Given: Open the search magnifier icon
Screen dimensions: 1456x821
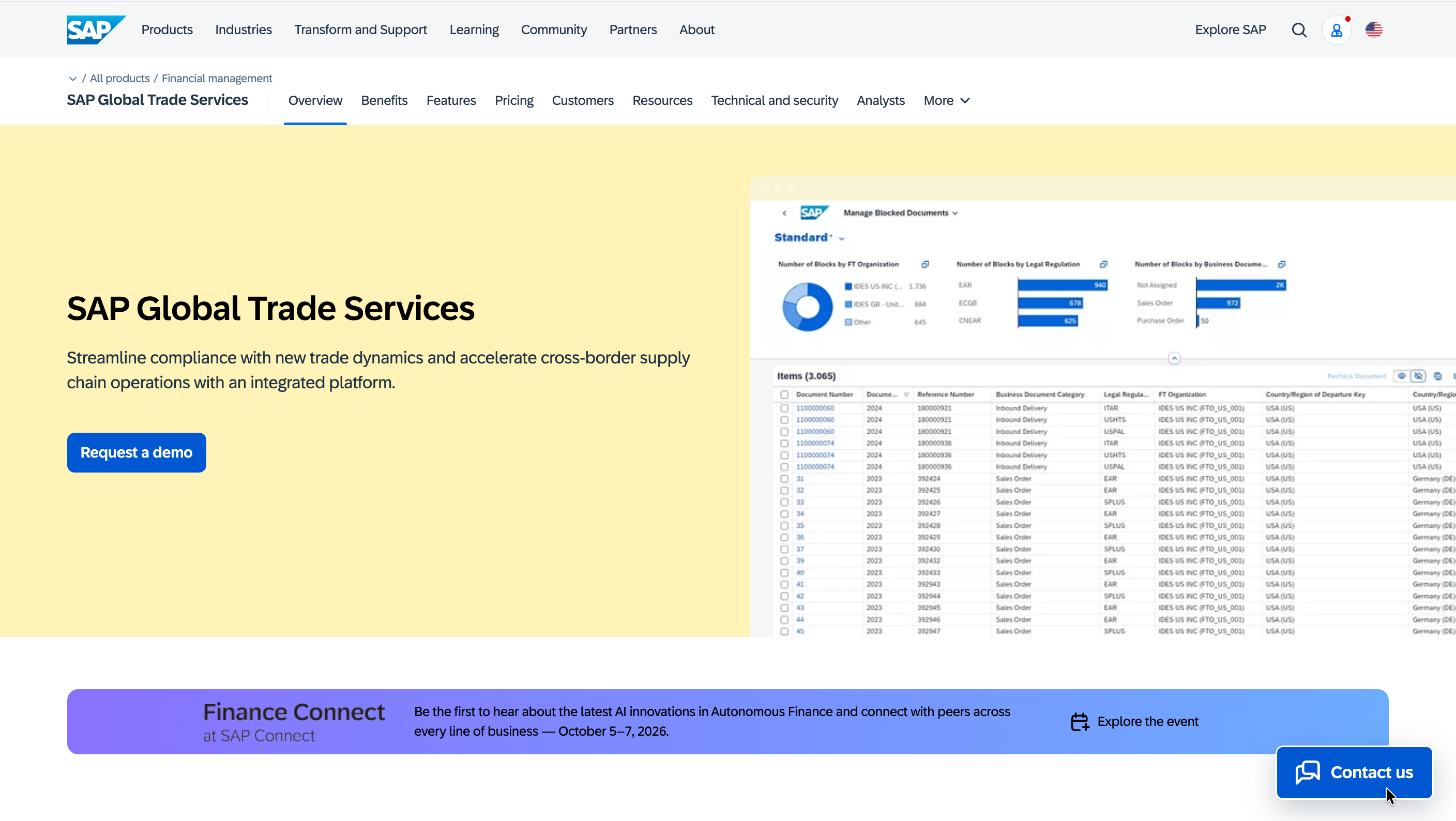Looking at the screenshot, I should tap(1299, 30).
